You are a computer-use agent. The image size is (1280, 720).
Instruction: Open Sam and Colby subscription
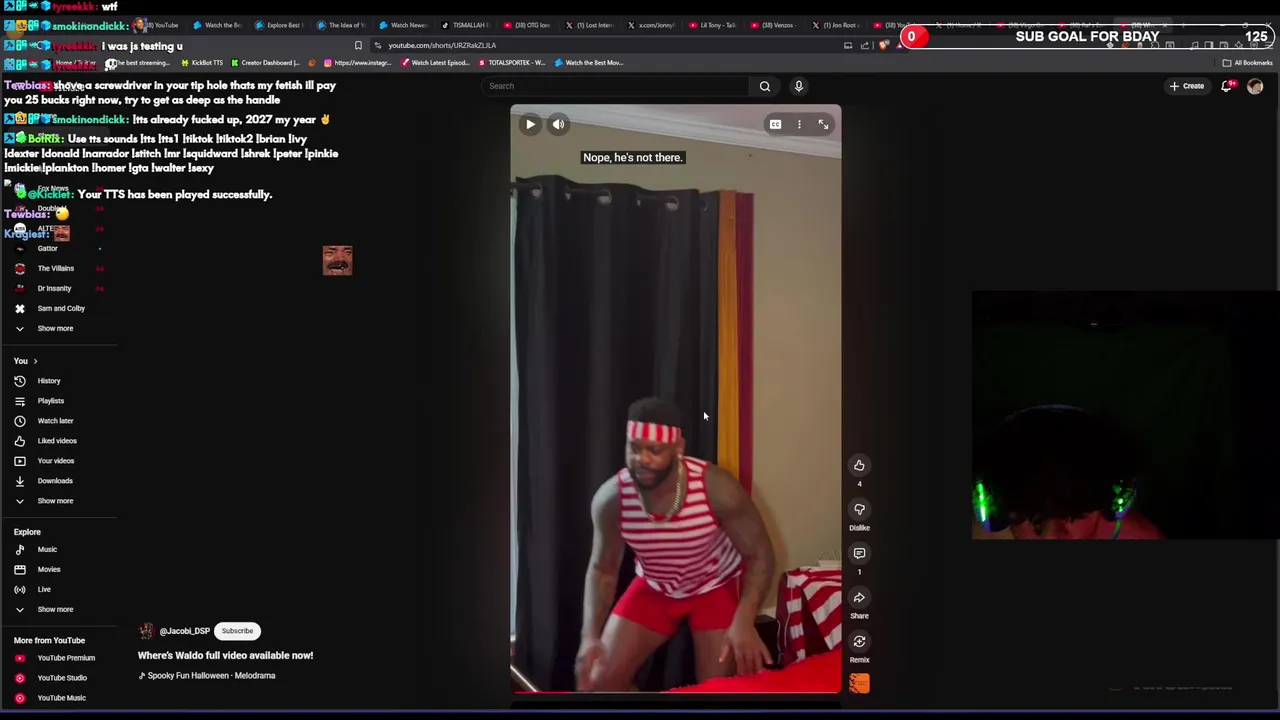pos(60,308)
